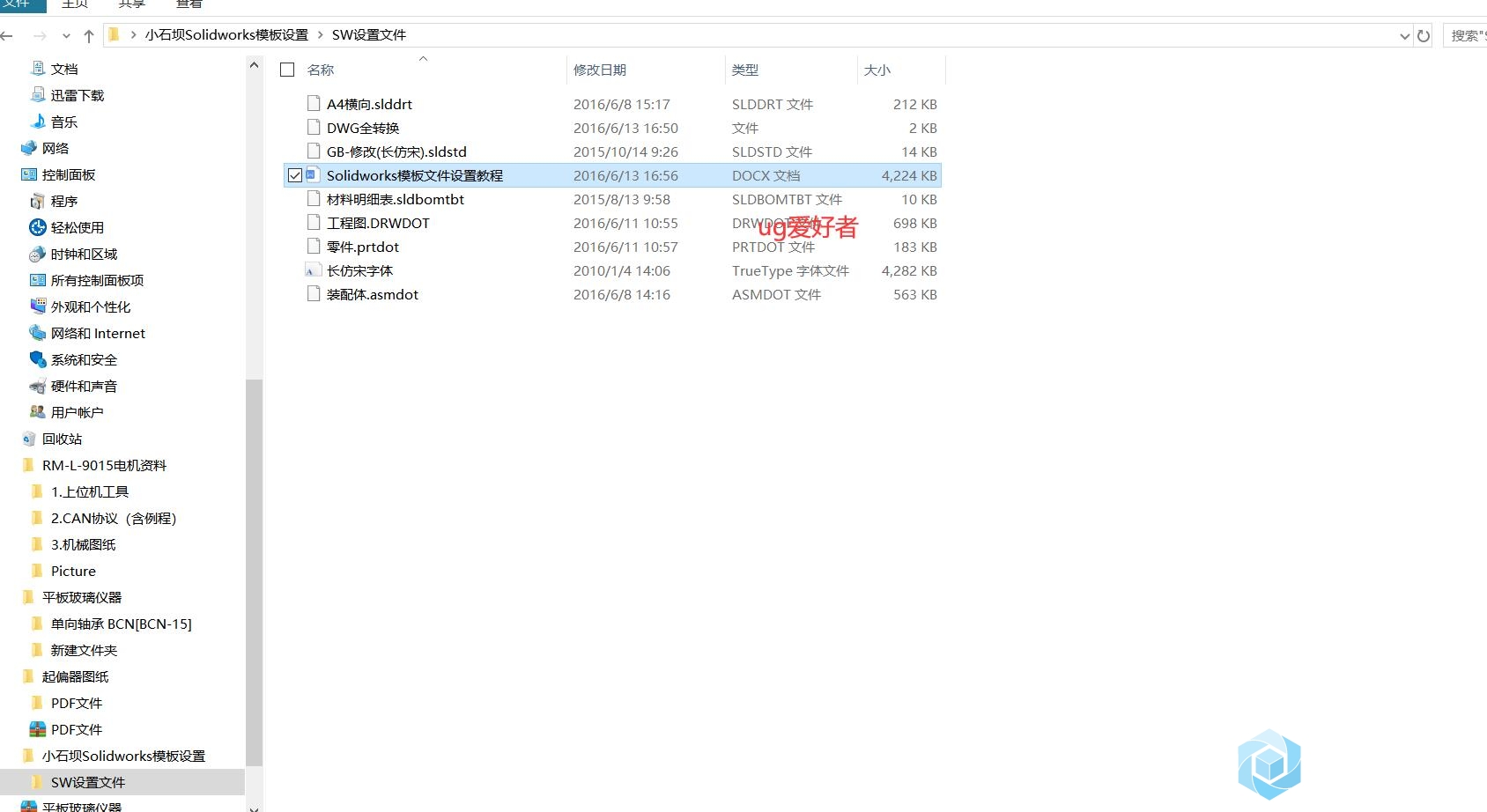The width and height of the screenshot is (1487, 812).
Task: Open the recent locations dropdown arrow
Action: point(66,36)
